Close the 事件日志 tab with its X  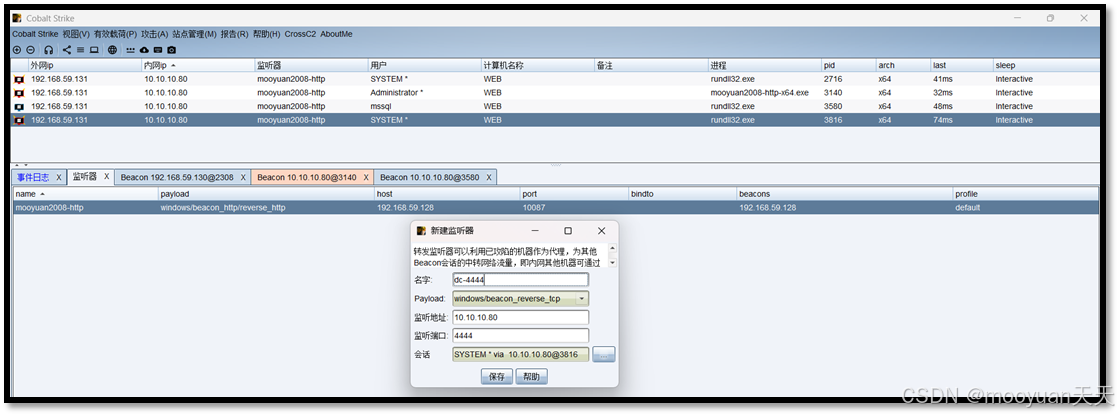tap(59, 177)
